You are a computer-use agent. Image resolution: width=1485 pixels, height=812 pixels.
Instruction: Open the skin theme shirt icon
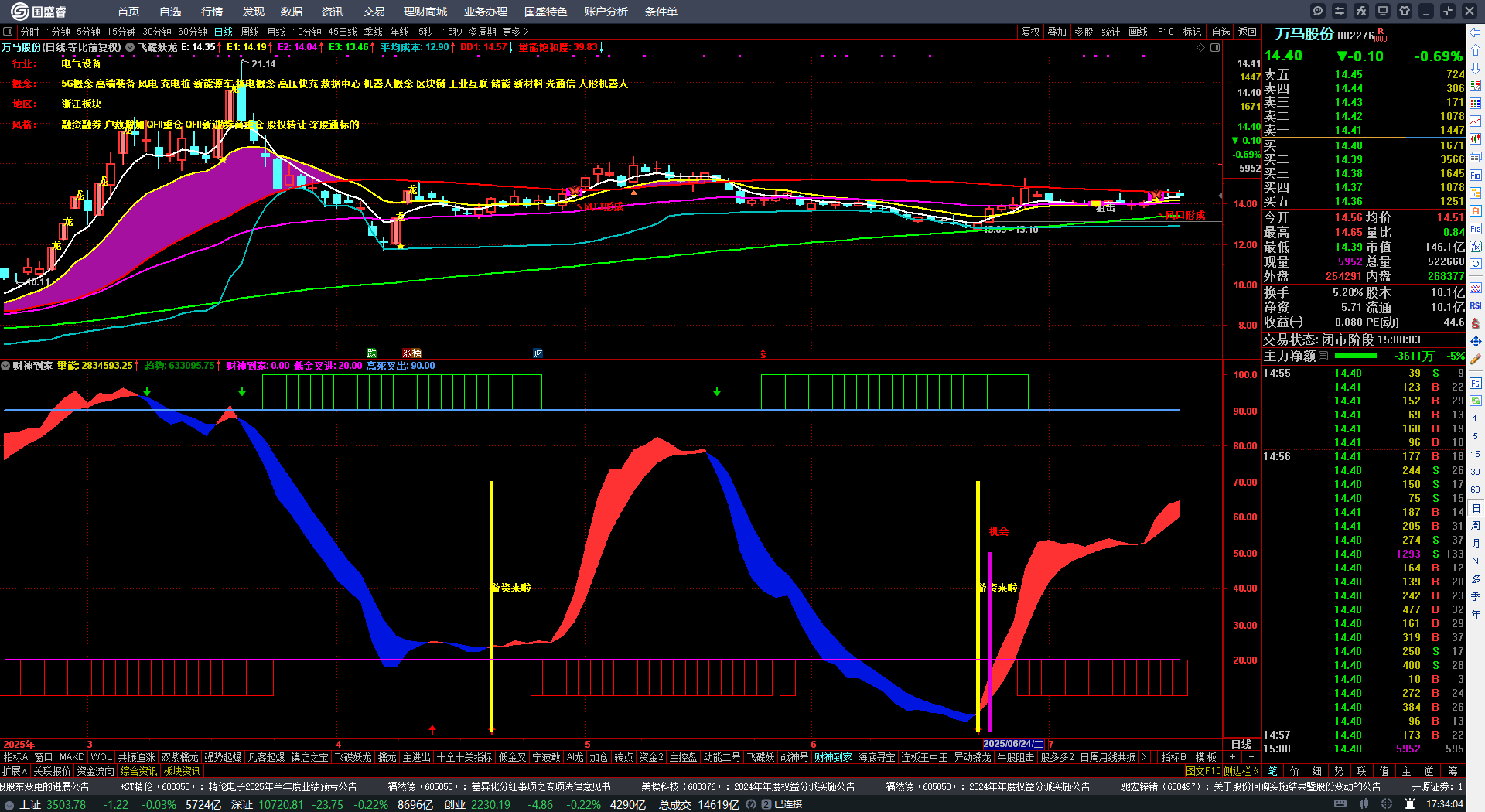point(1405,11)
